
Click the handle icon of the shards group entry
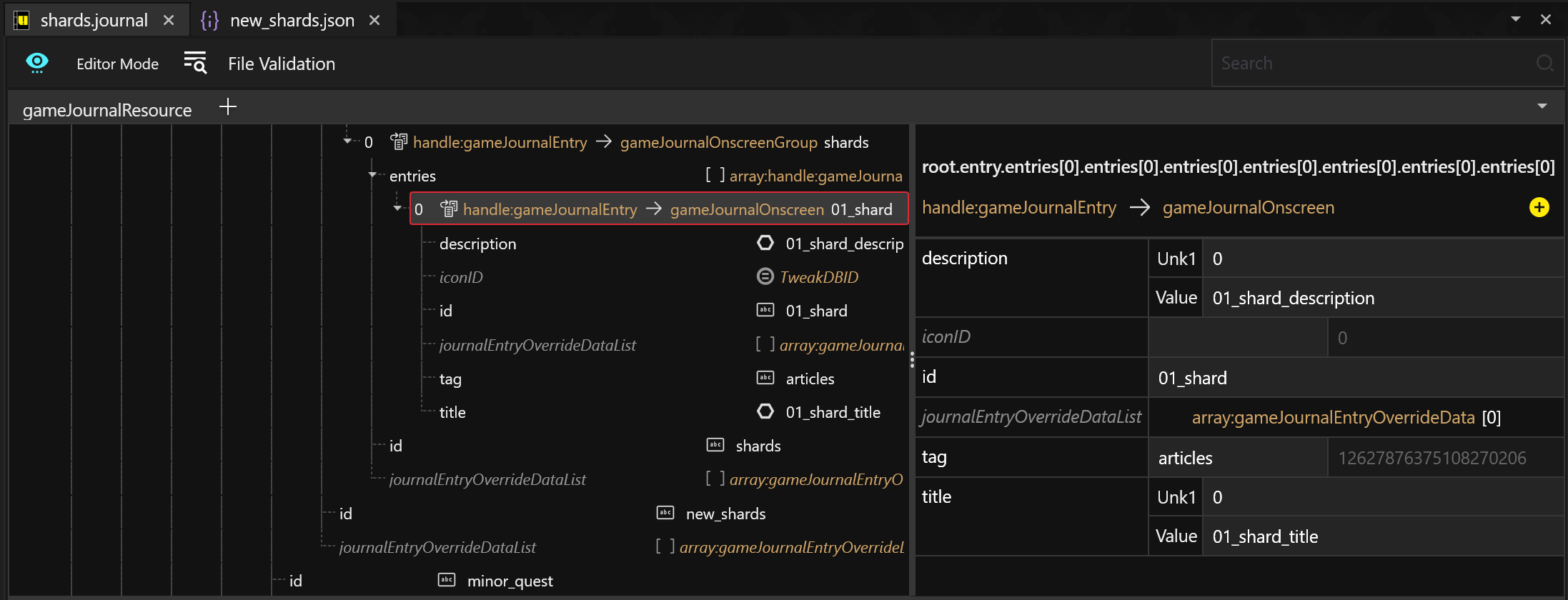pyautogui.click(x=399, y=141)
